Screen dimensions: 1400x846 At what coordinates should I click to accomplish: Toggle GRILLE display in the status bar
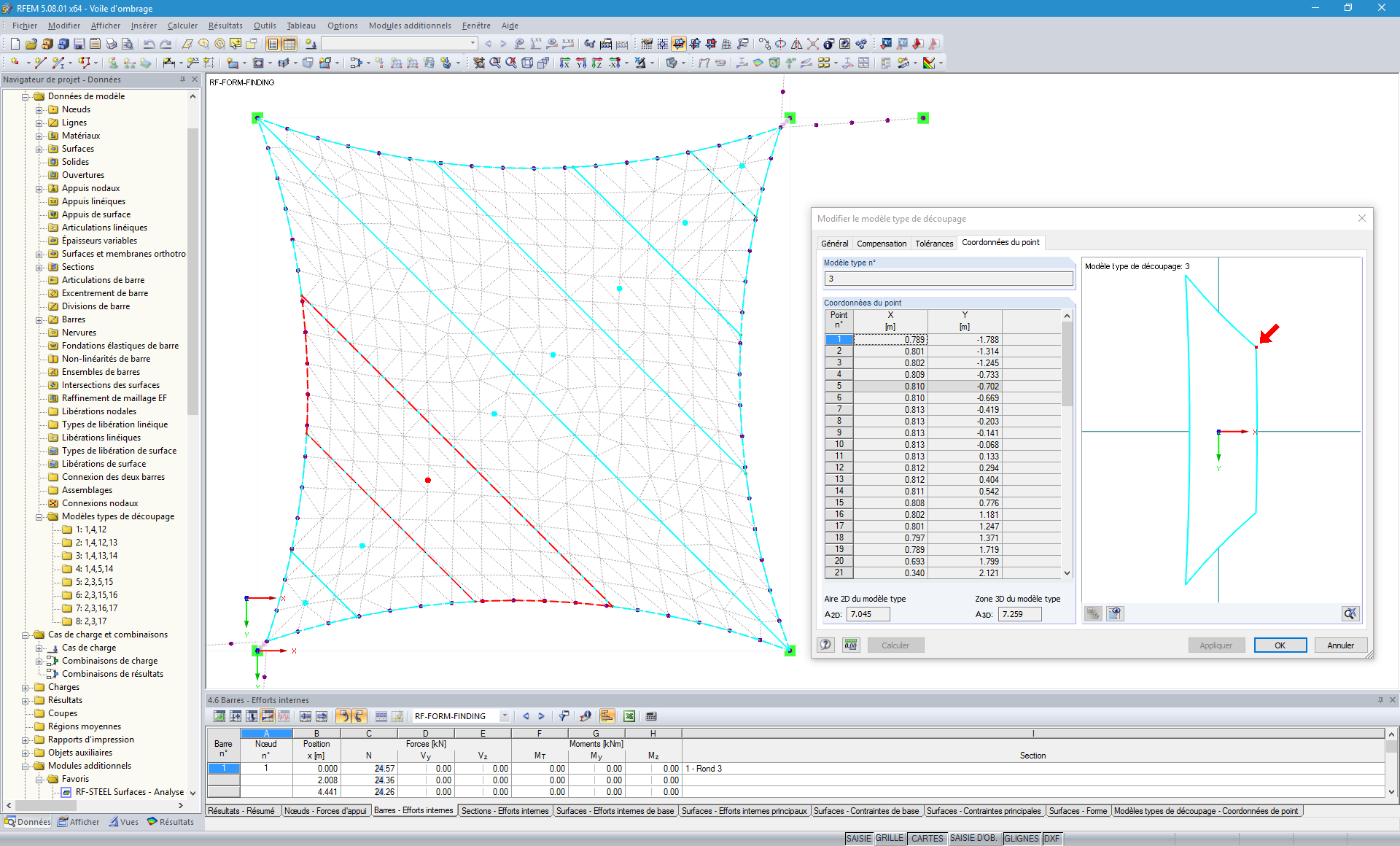tap(889, 838)
